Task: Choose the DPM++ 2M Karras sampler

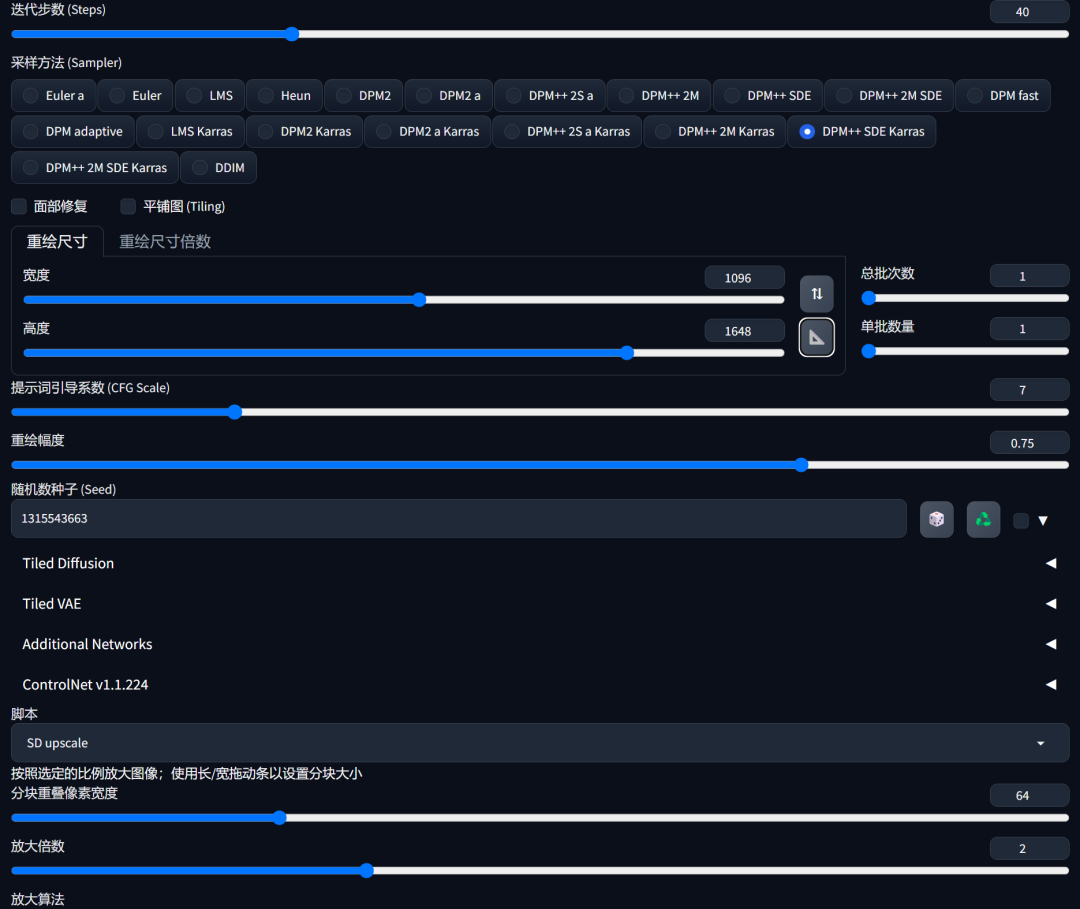Action: tap(715, 132)
